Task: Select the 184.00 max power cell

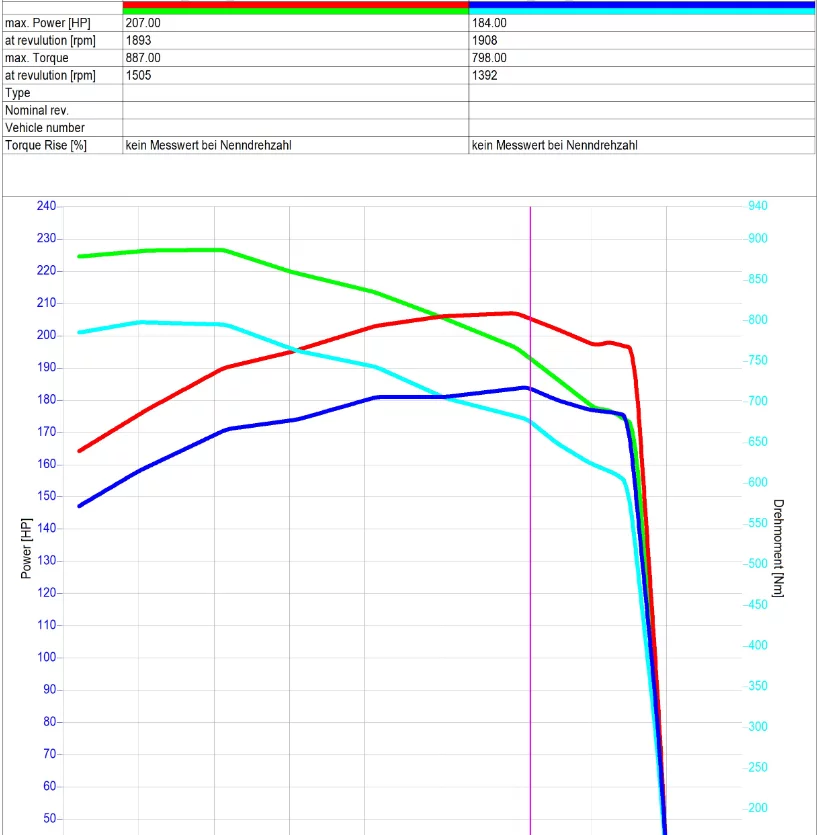Action: click(x=490, y=23)
